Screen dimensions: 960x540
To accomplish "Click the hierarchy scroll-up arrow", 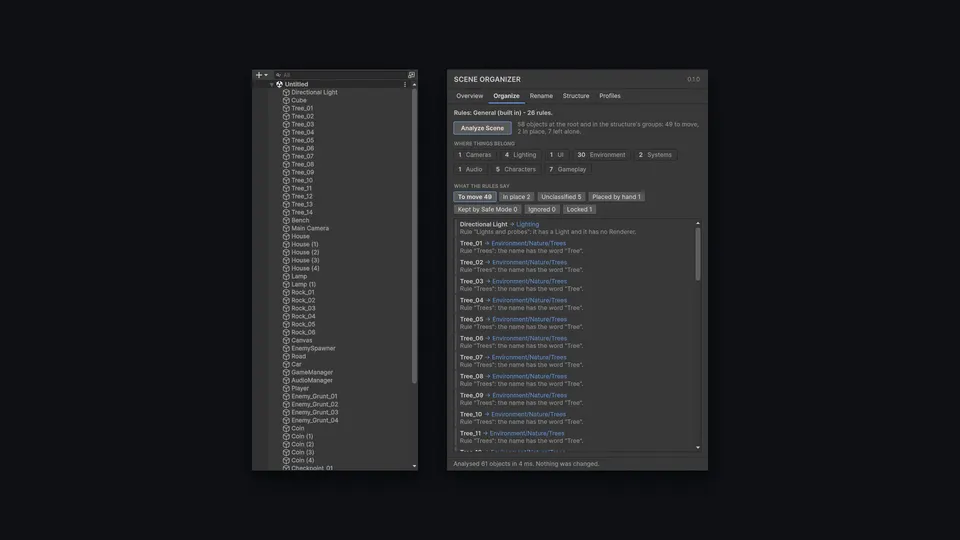I will (414, 84).
